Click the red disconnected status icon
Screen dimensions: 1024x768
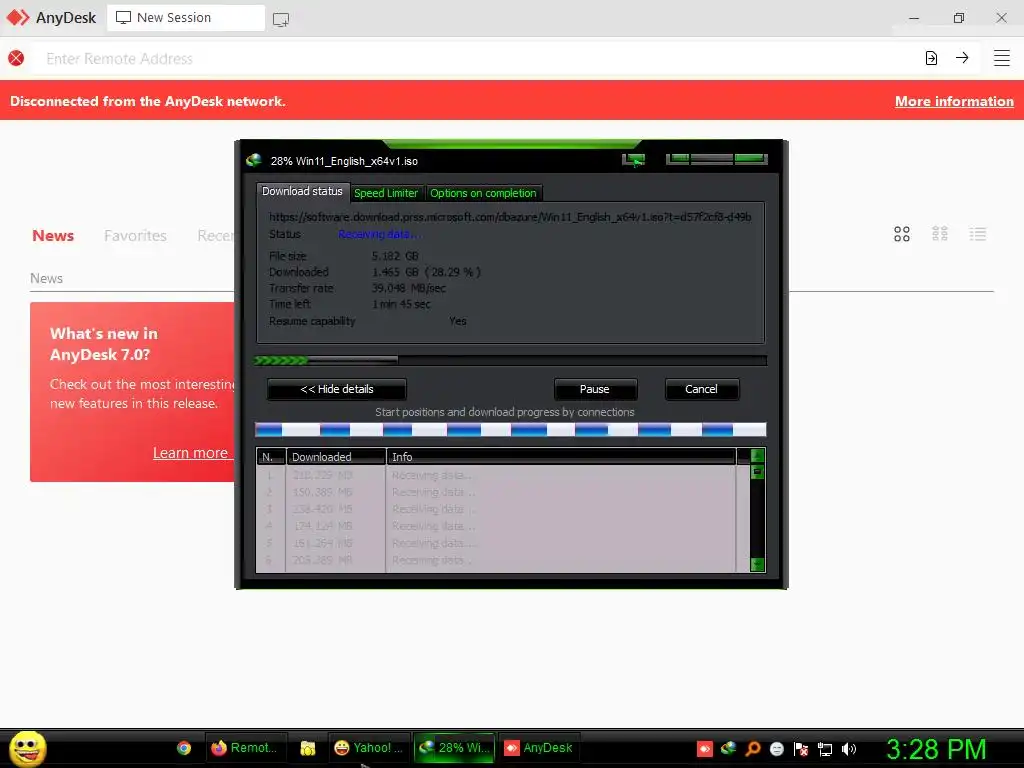(16, 58)
